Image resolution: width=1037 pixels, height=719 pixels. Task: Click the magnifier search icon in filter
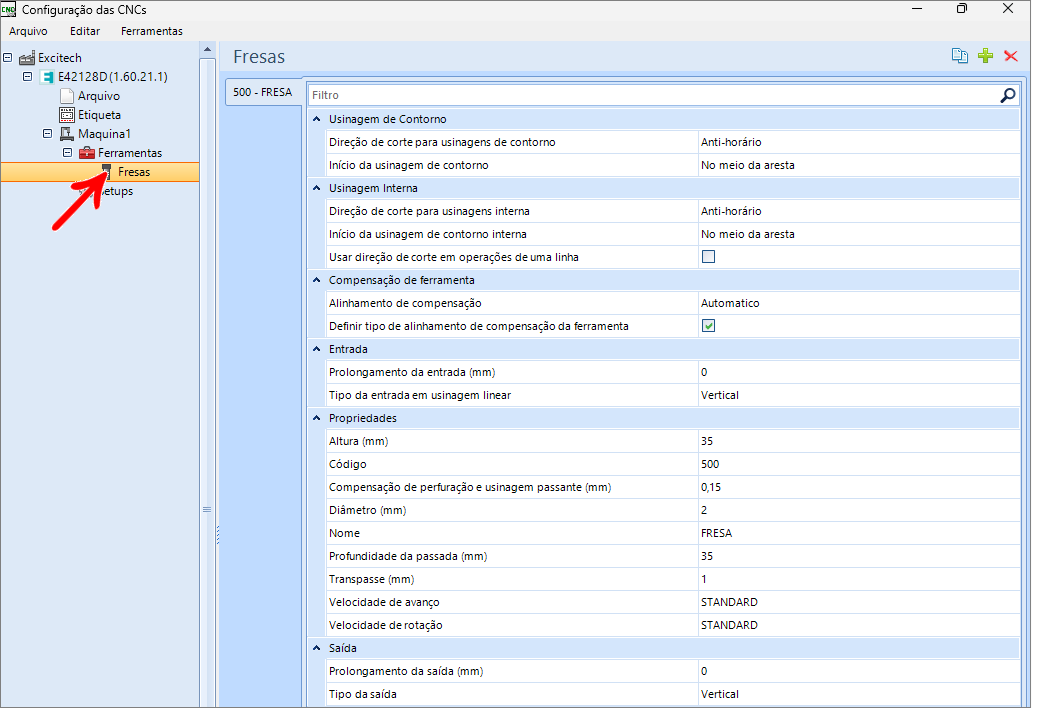[x=1007, y=96]
